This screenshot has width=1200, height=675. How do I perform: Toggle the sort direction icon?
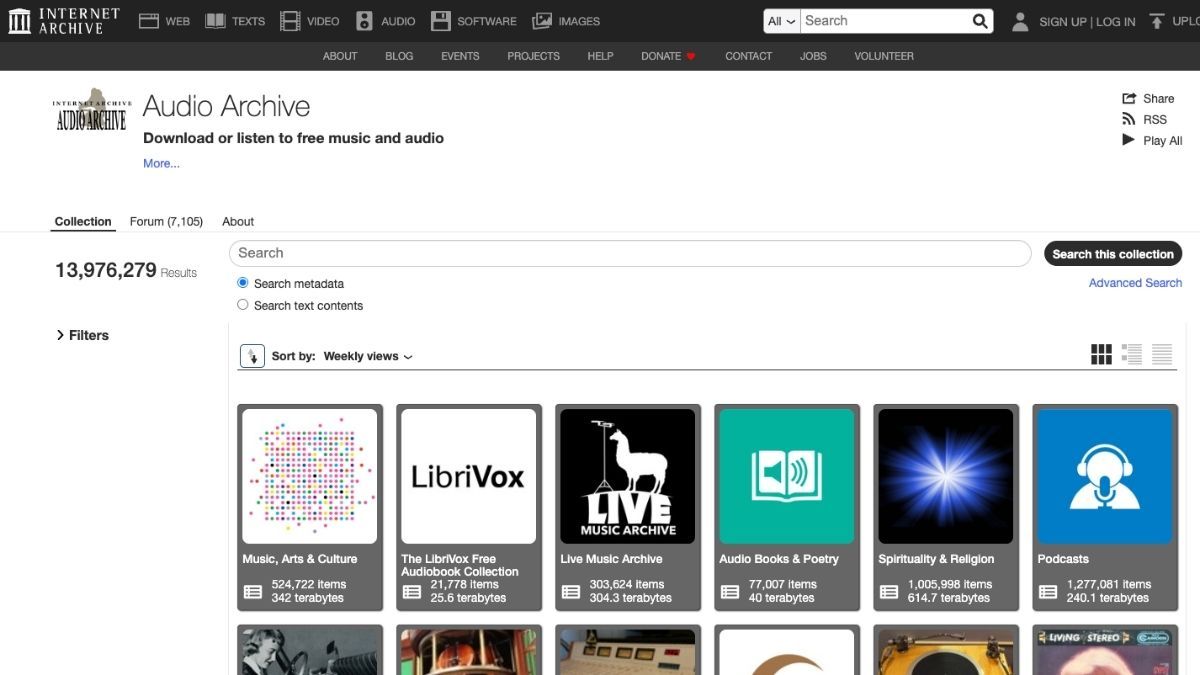point(252,356)
